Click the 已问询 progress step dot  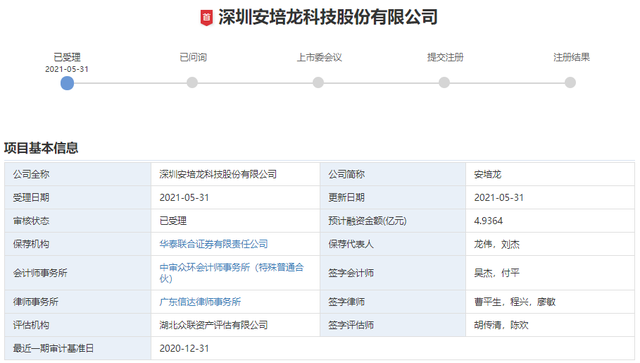192,82
